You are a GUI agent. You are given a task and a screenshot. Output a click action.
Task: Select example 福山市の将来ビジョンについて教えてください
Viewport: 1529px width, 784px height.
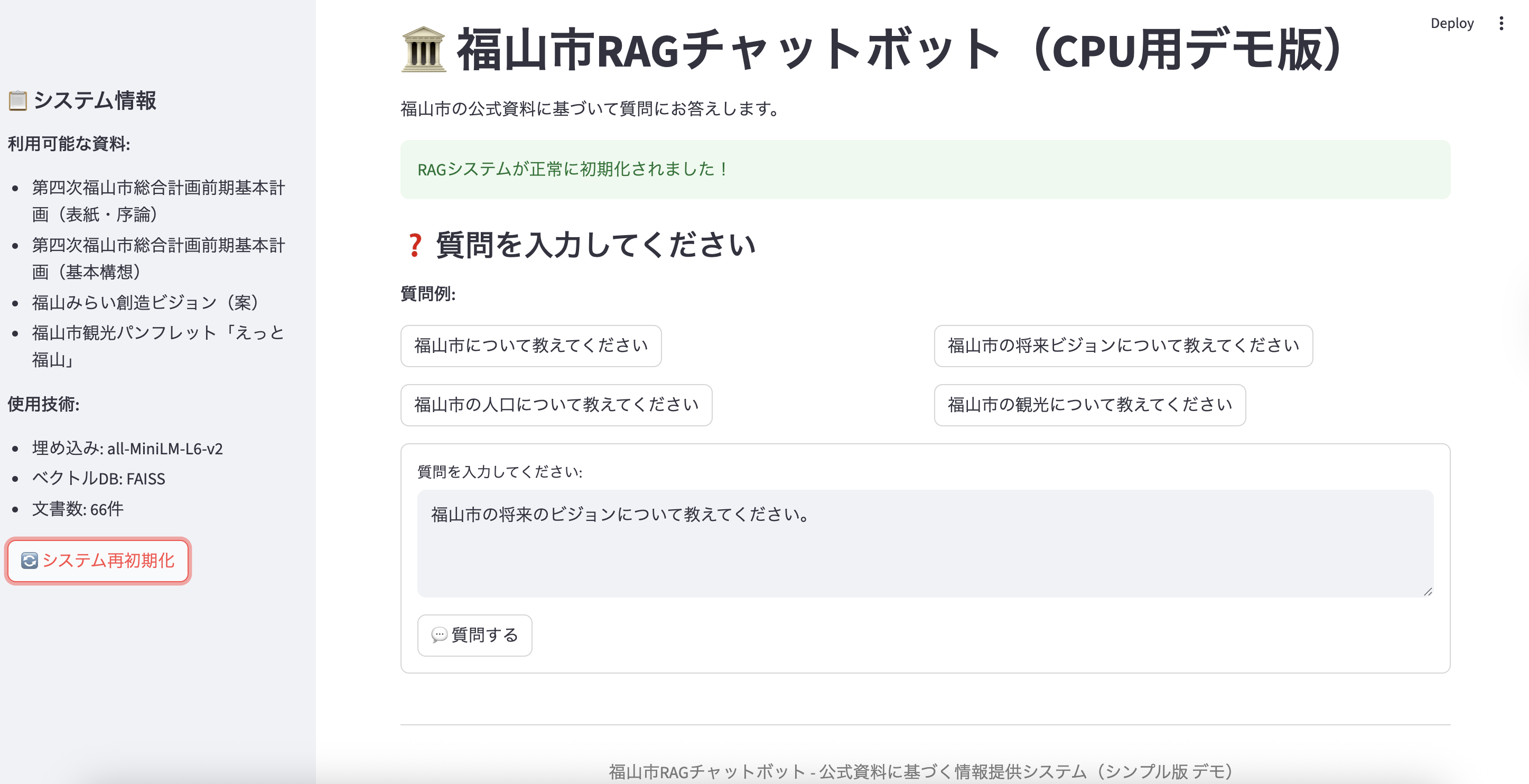pos(1123,346)
